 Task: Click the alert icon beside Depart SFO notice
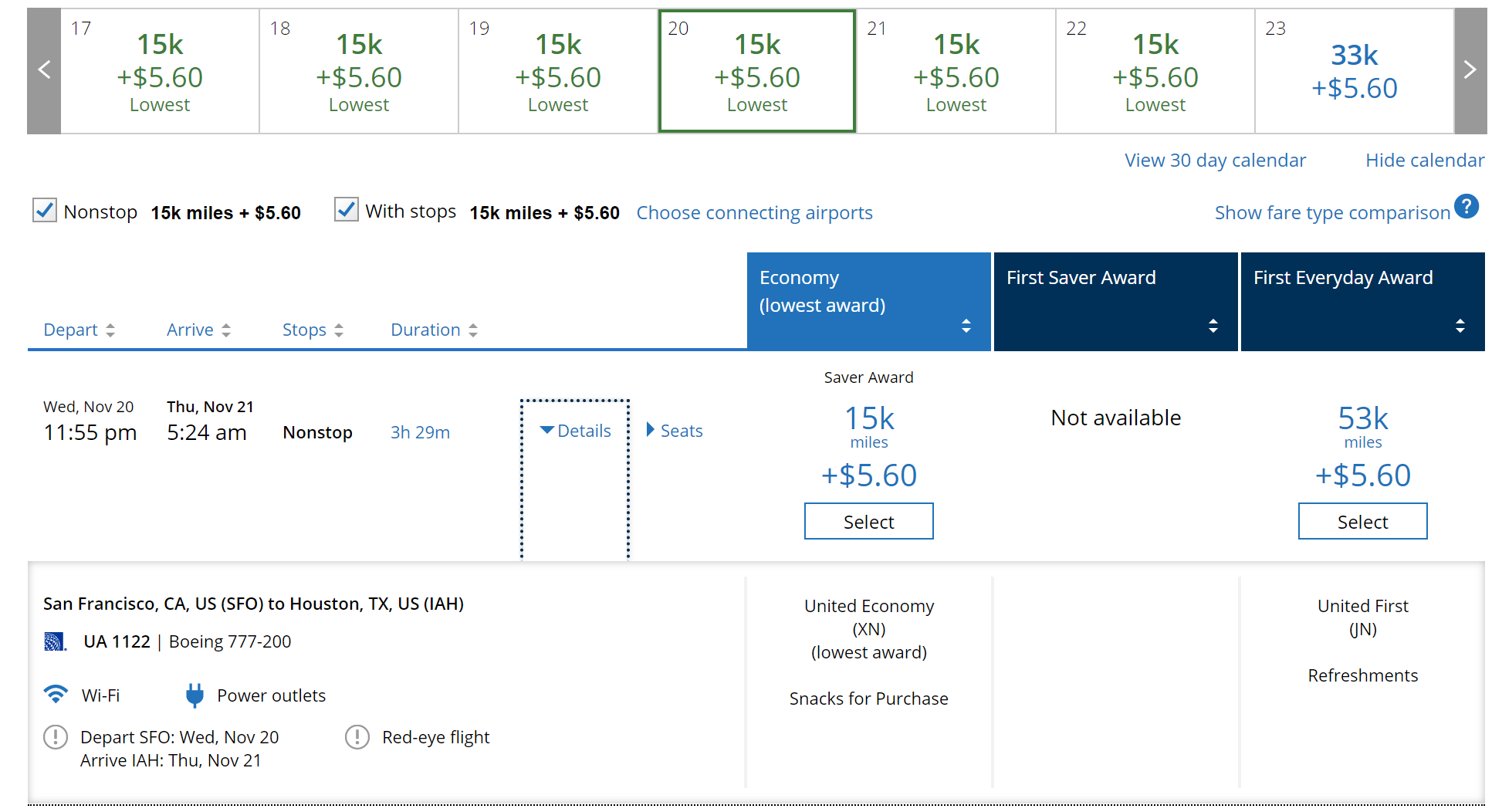click(x=56, y=737)
